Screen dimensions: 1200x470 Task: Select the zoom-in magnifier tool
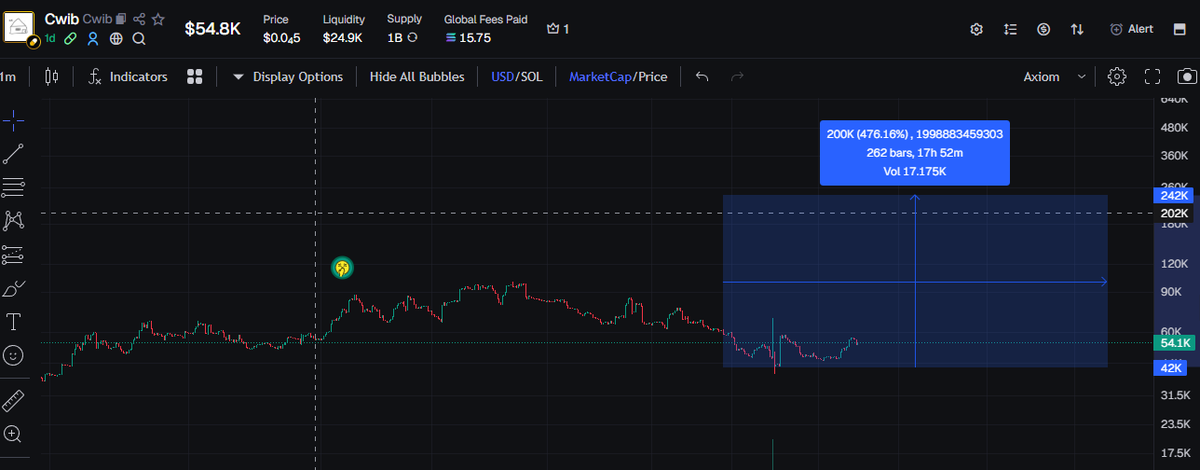click(x=14, y=434)
